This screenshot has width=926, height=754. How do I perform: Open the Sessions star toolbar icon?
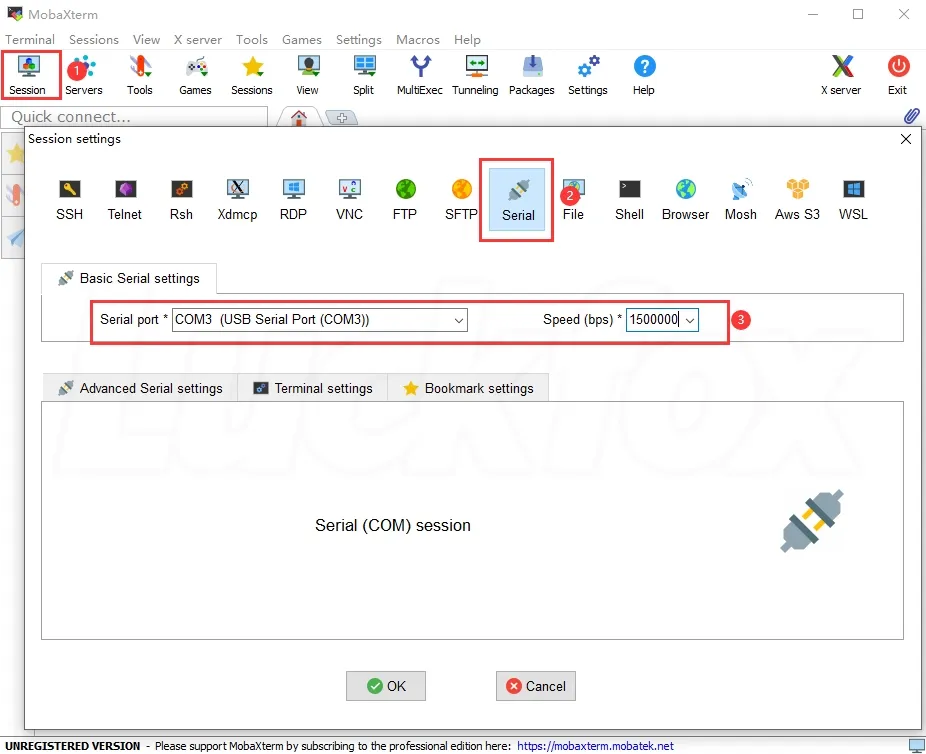[252, 74]
